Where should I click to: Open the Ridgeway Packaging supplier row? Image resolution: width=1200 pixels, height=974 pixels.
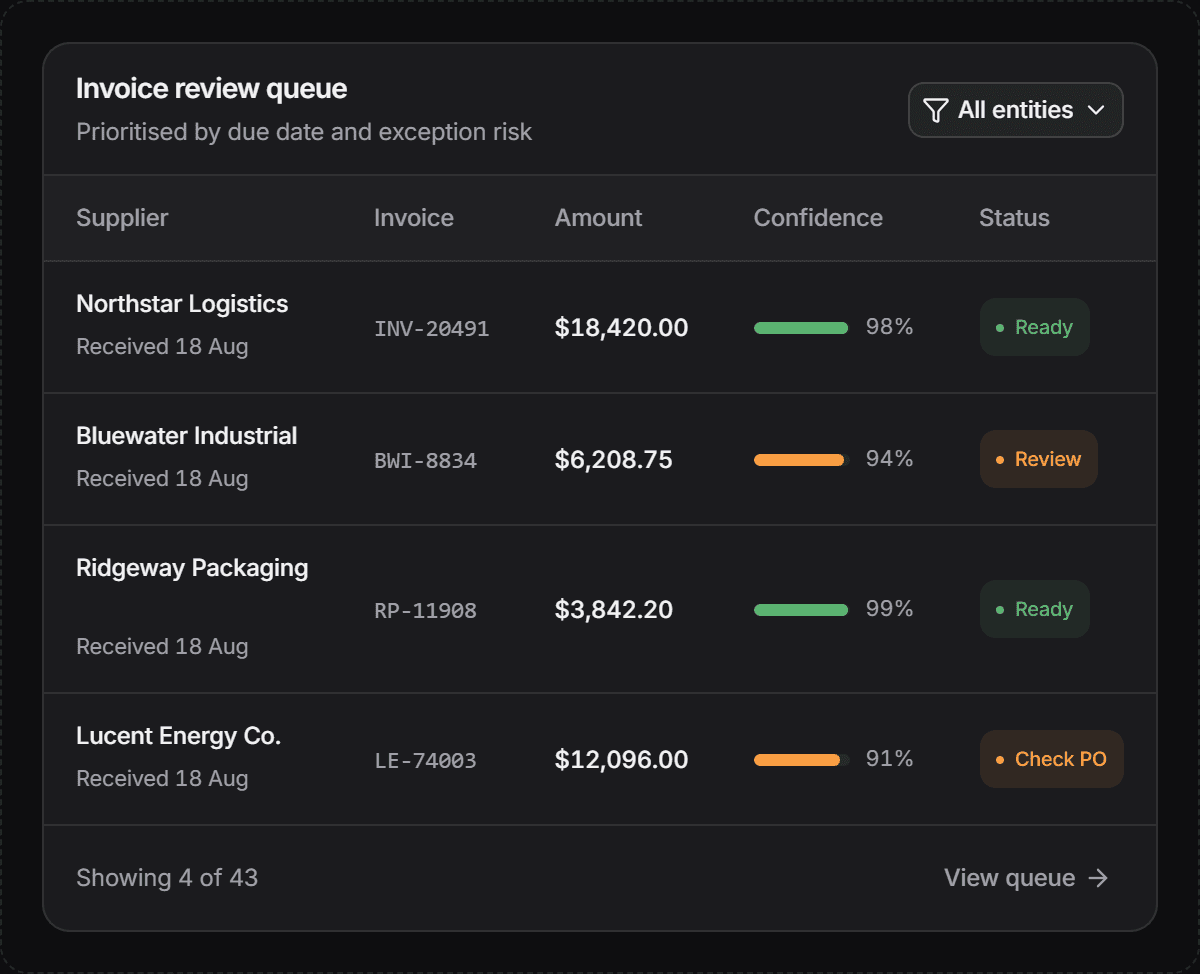(600, 609)
